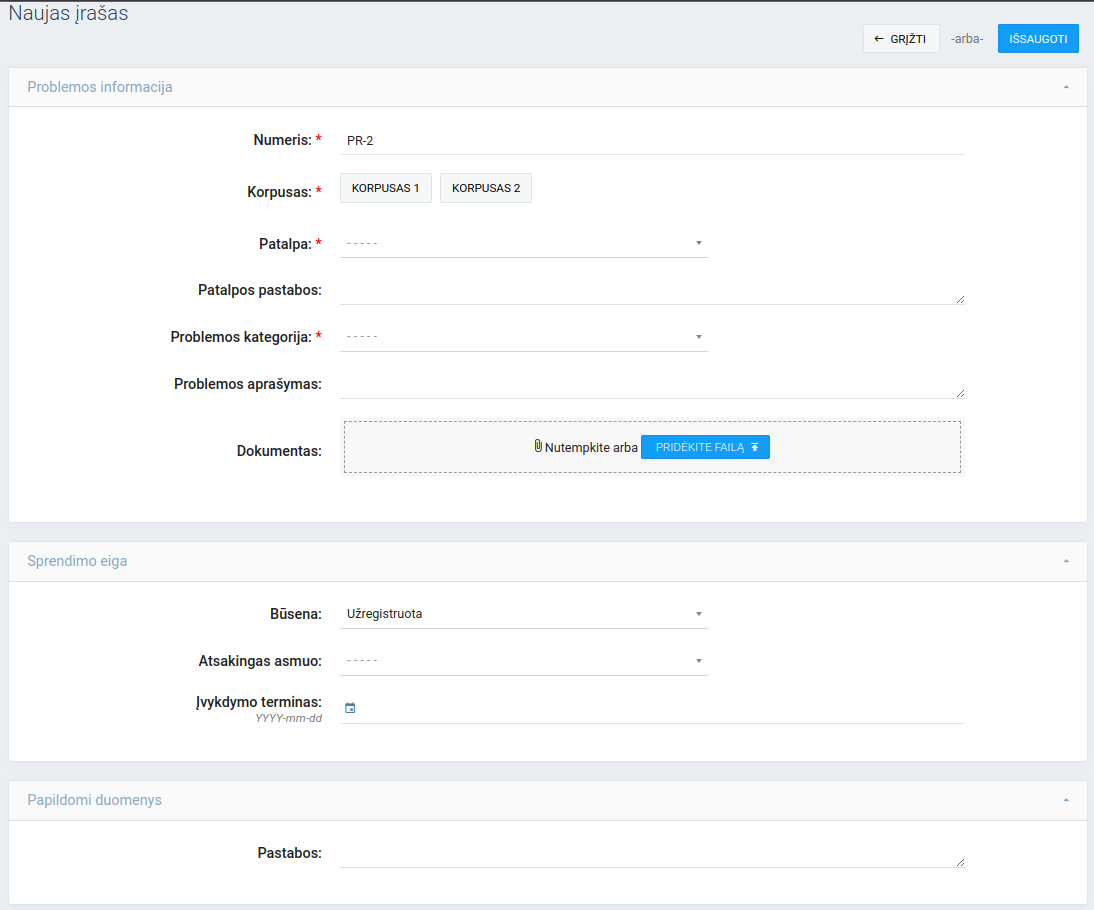Open the Patalpa dropdown
This screenshot has height=910, width=1094.
524,243
